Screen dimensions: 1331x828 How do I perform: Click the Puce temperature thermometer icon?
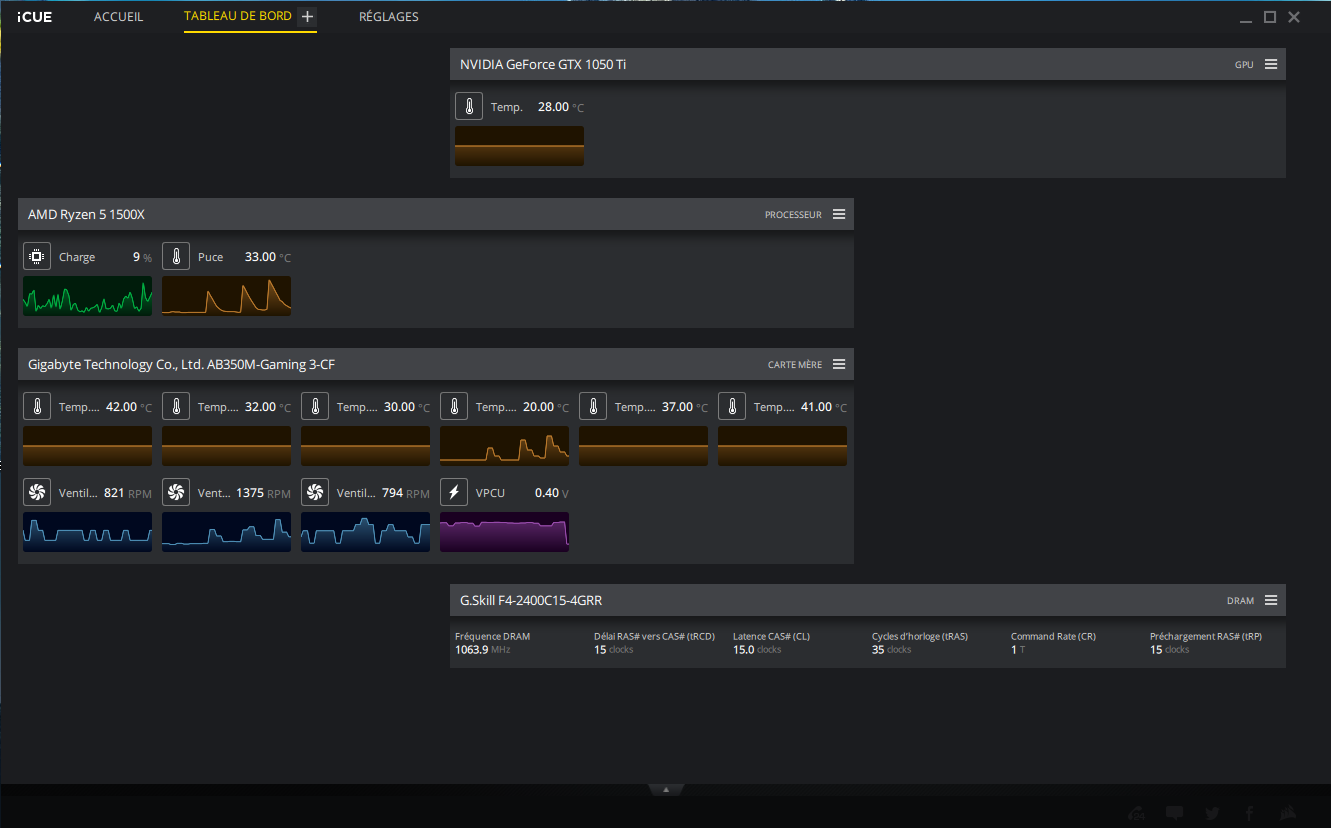click(x=176, y=257)
